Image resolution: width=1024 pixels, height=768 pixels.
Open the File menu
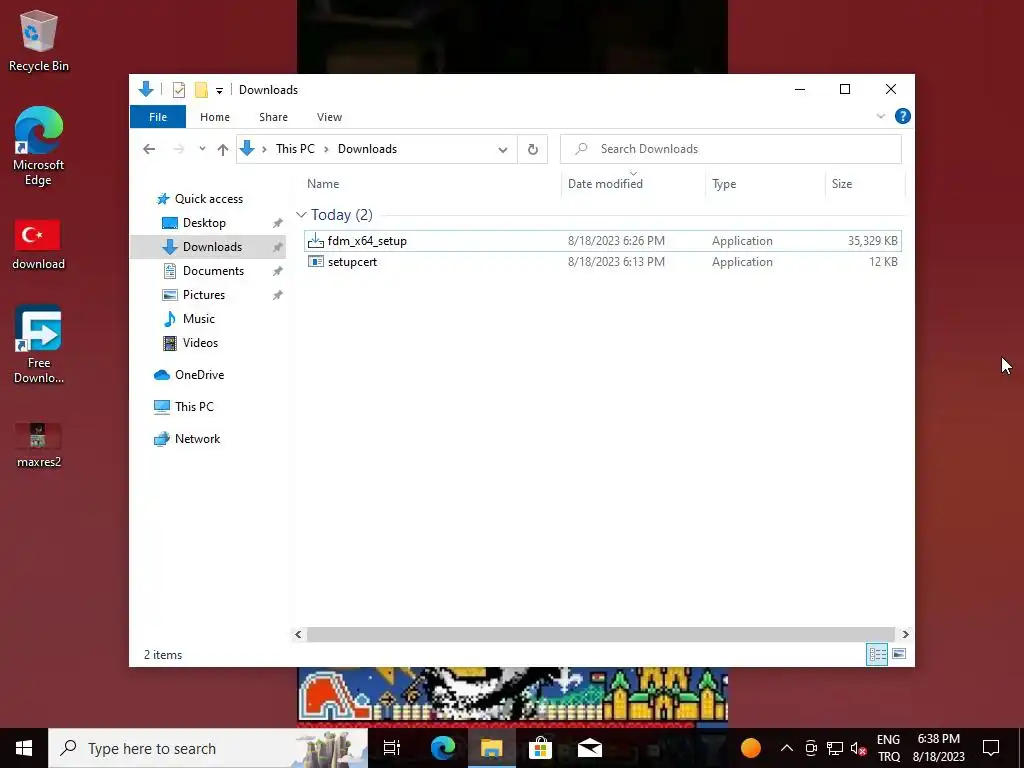click(158, 117)
